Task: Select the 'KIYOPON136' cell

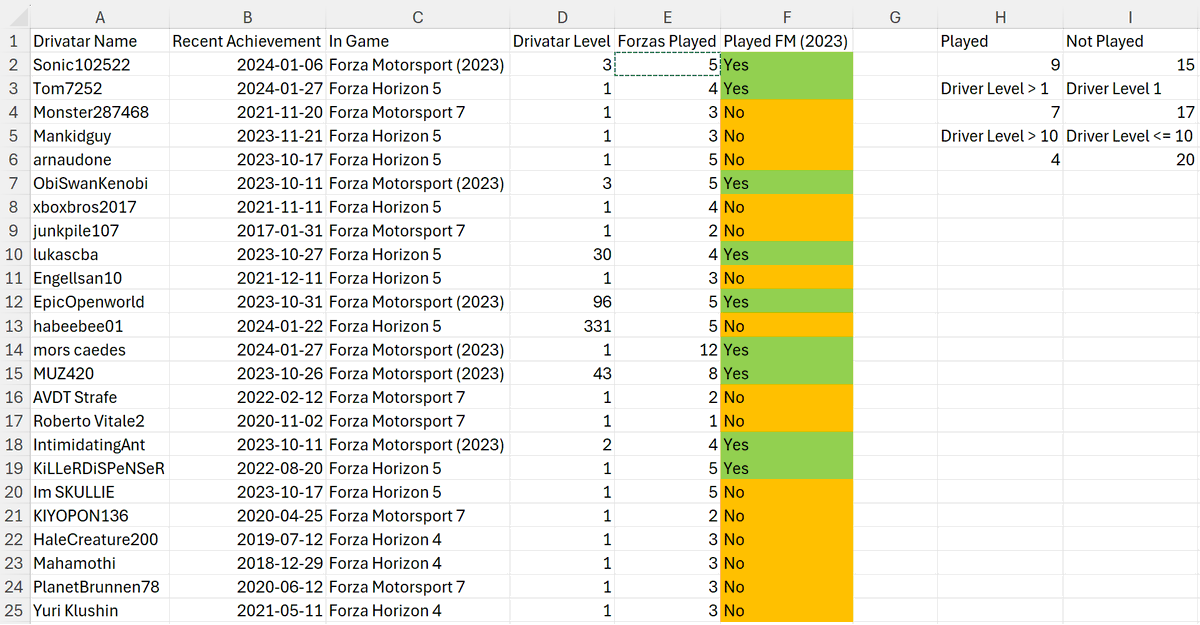Action: (x=100, y=516)
